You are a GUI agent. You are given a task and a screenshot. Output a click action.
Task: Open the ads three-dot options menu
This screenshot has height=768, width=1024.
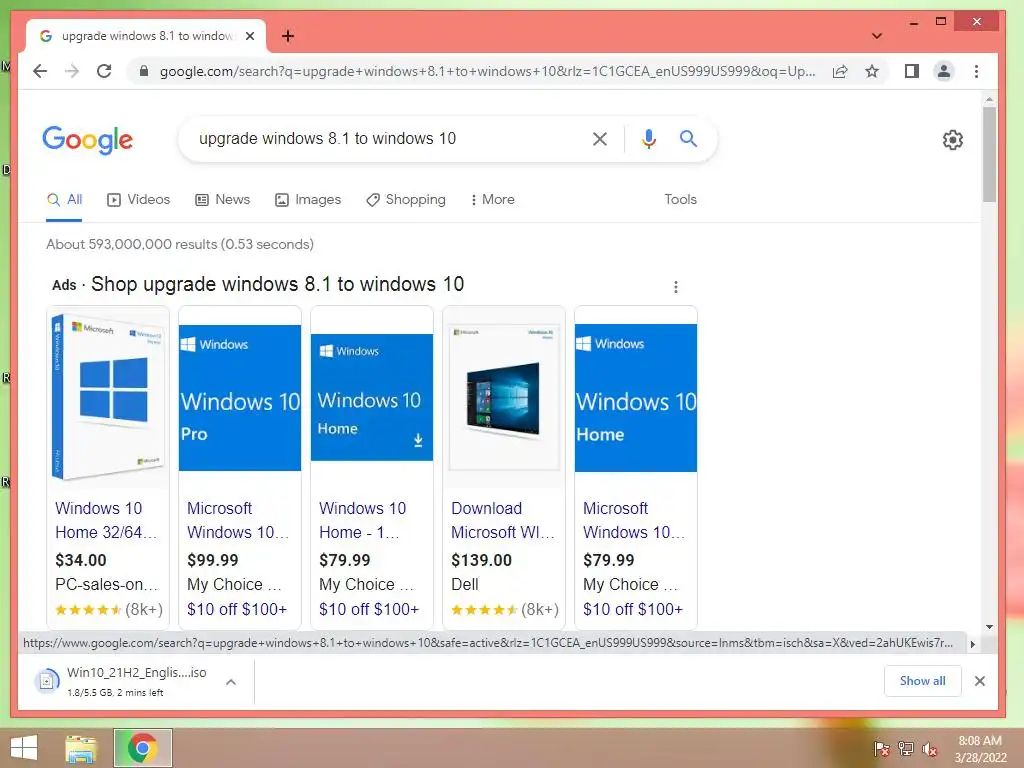click(x=676, y=287)
